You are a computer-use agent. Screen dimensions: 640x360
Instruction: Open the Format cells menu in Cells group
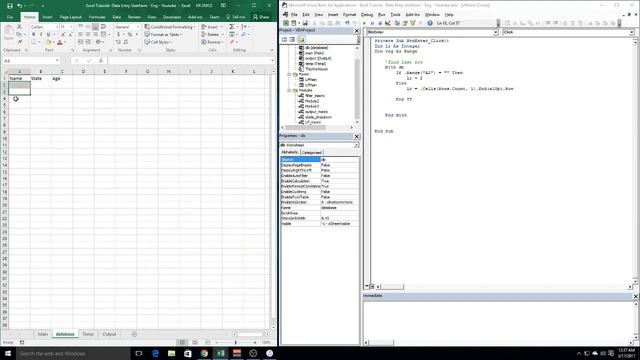[x=212, y=42]
